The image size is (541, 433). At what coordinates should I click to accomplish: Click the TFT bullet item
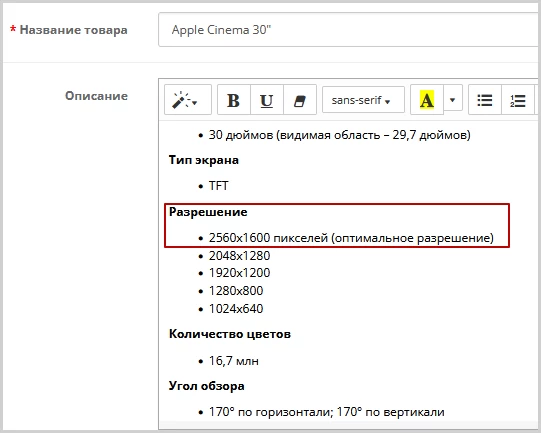click(x=218, y=186)
